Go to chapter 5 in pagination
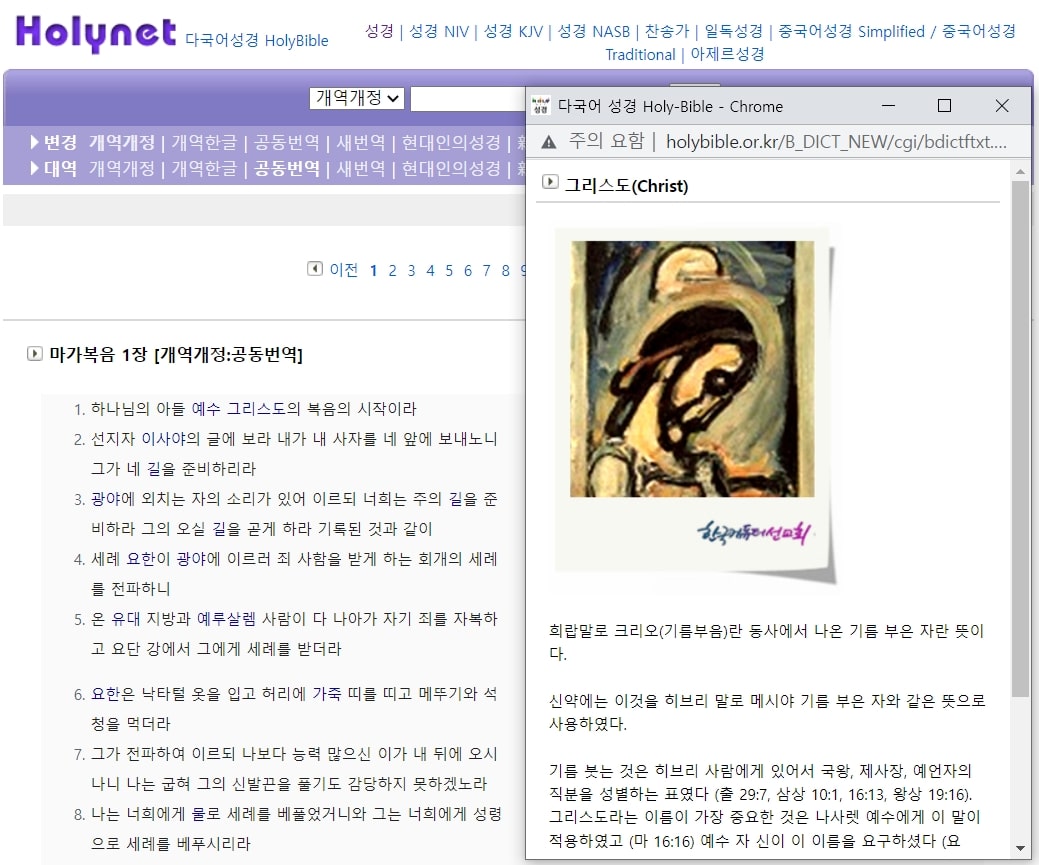Screen dimensions: 1039x865 pyautogui.click(x=449, y=270)
